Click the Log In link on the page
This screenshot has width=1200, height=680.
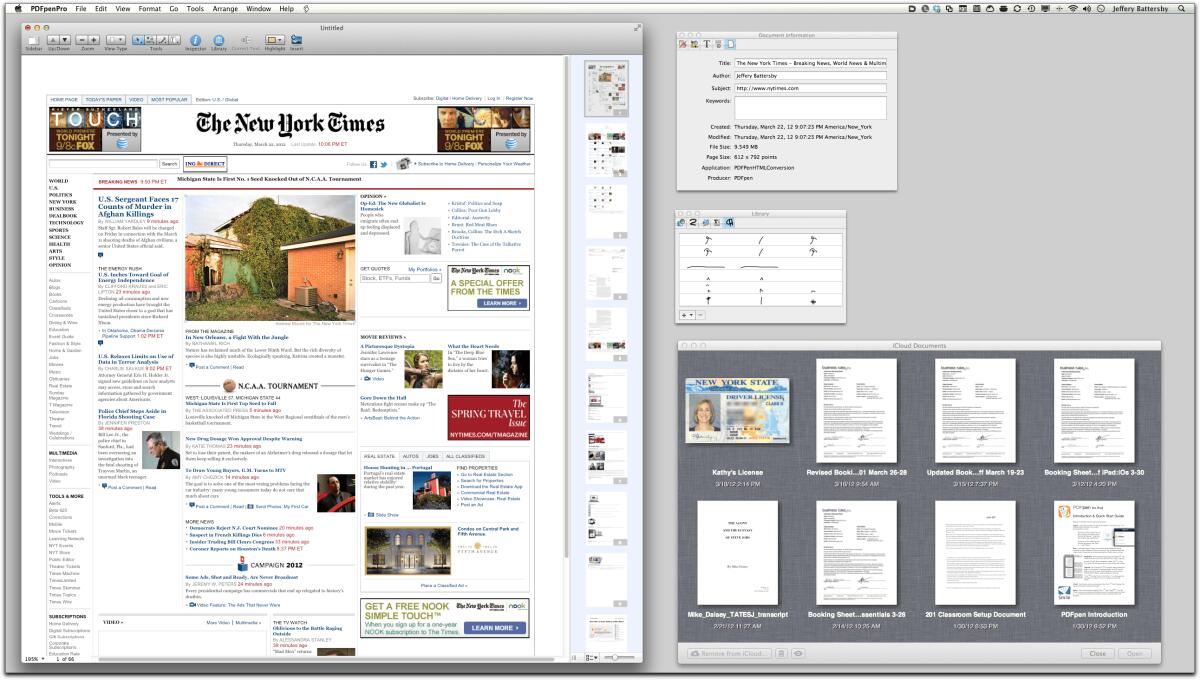pos(493,99)
